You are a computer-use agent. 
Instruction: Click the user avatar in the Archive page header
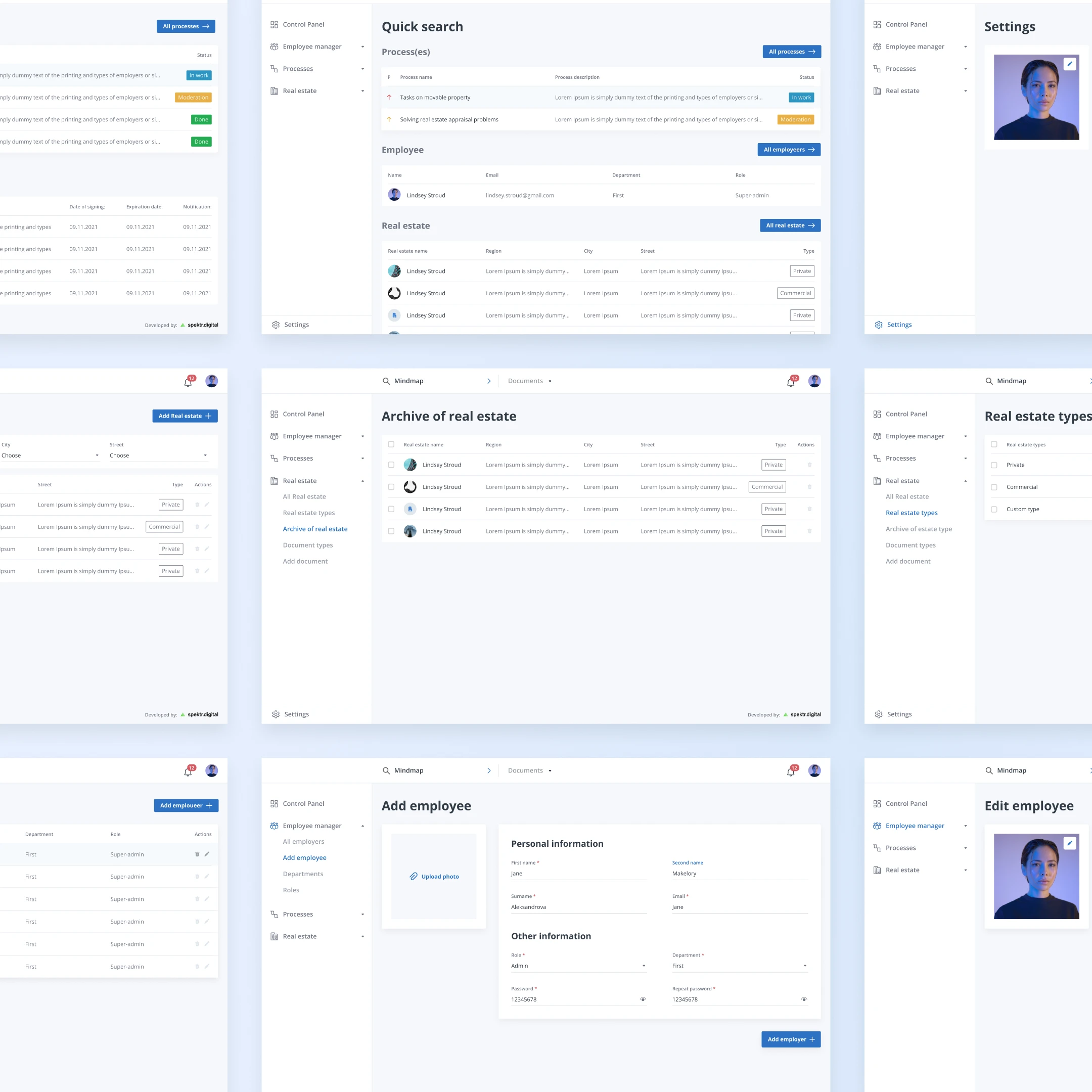pos(814,381)
